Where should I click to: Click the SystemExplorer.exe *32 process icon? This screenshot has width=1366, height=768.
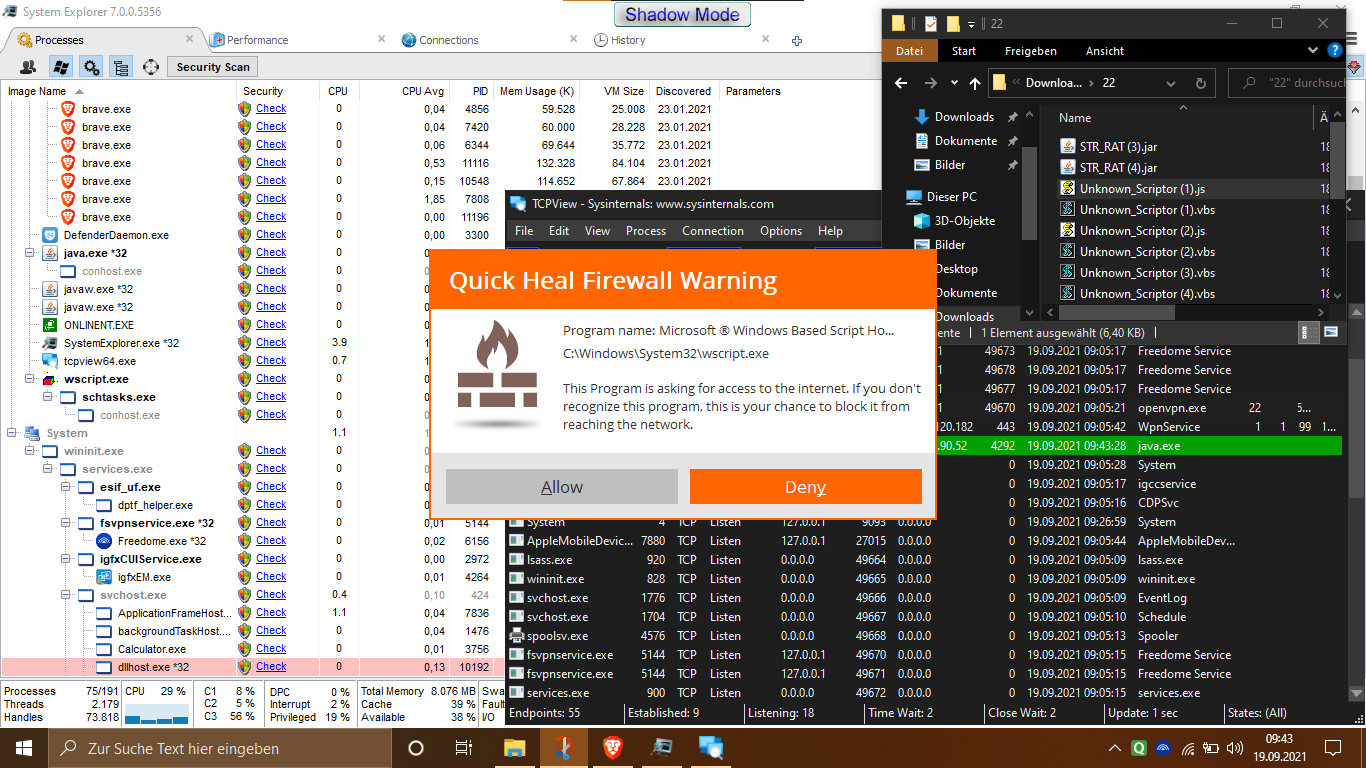click(x=49, y=343)
